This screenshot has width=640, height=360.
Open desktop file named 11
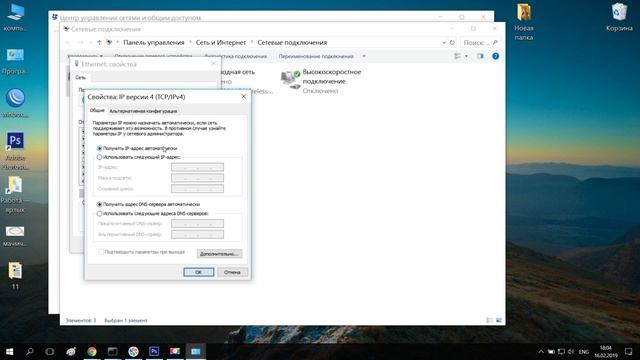15,276
